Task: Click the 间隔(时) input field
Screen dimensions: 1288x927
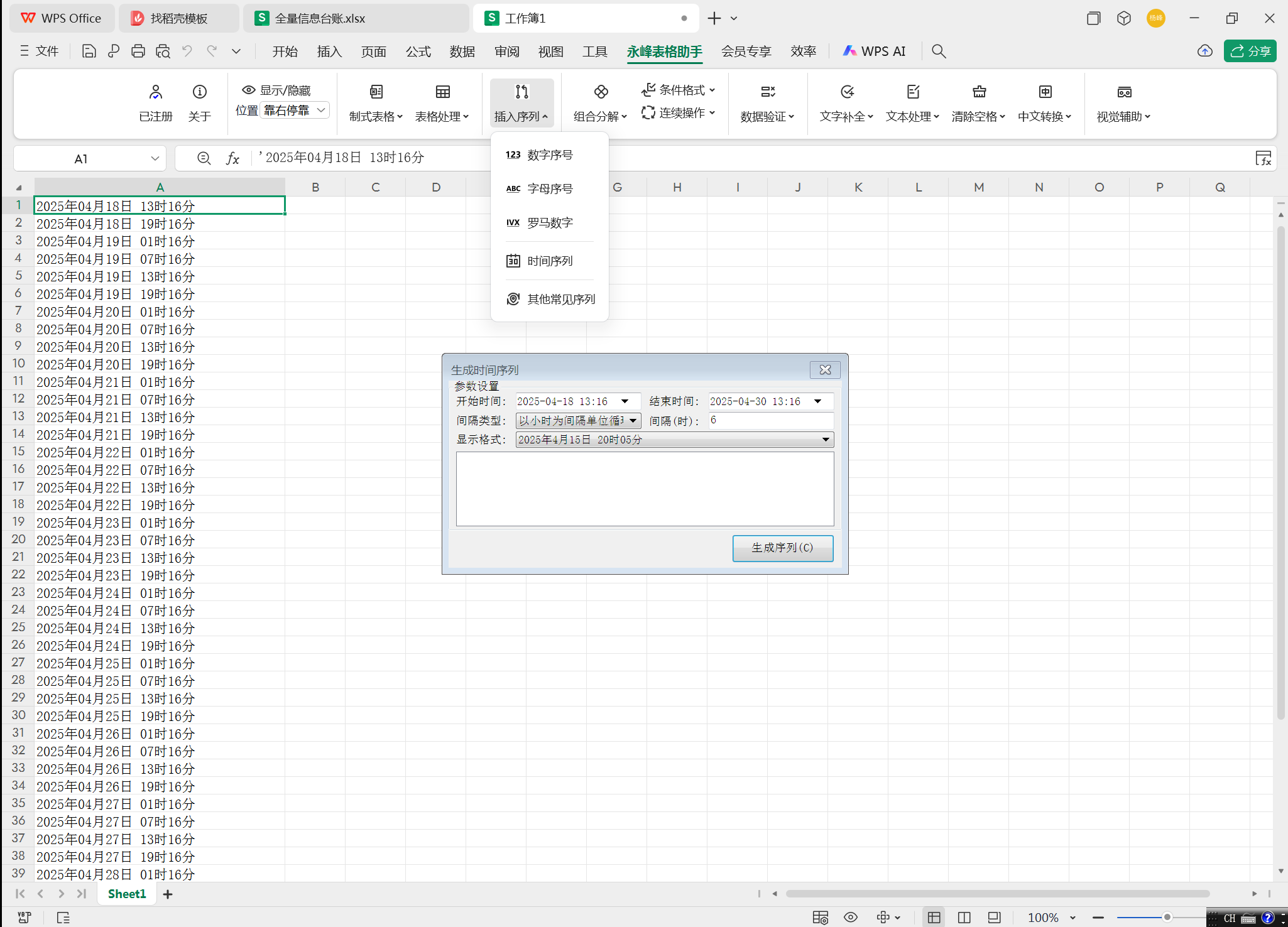Action: [x=770, y=421]
